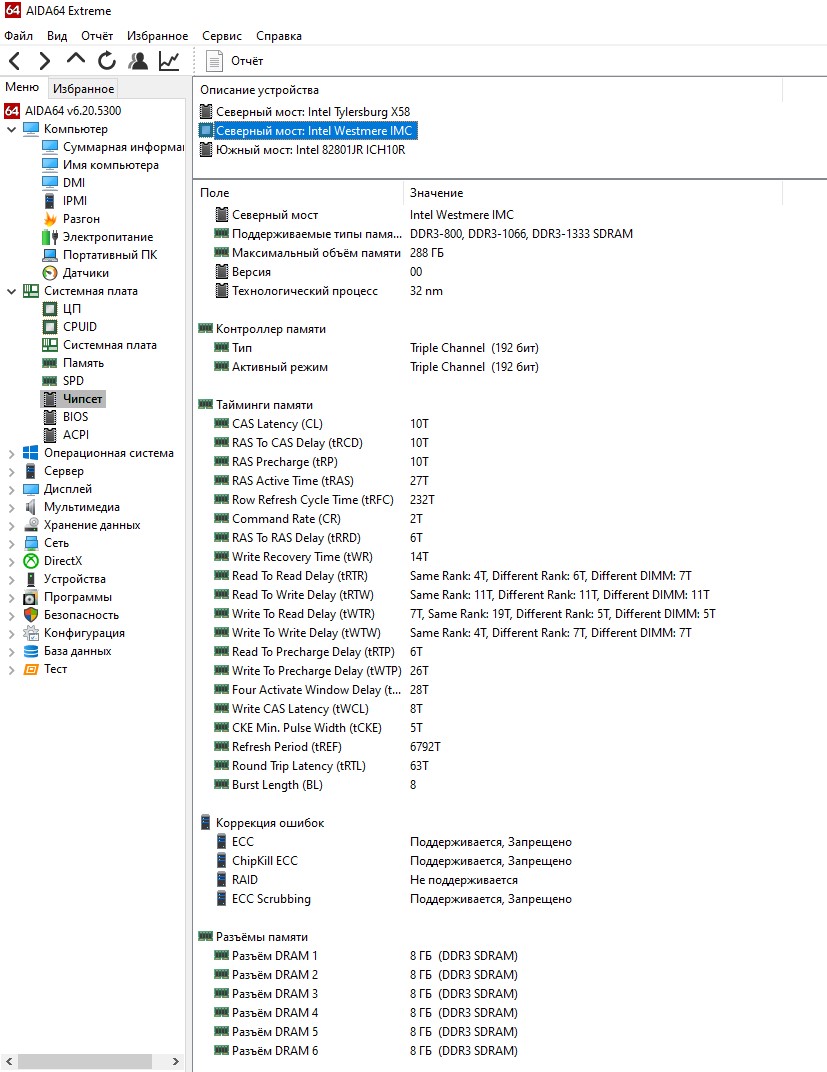Open the Избранное menu in menu bar
Image resolution: width=827 pixels, height=1072 pixels.
click(157, 36)
